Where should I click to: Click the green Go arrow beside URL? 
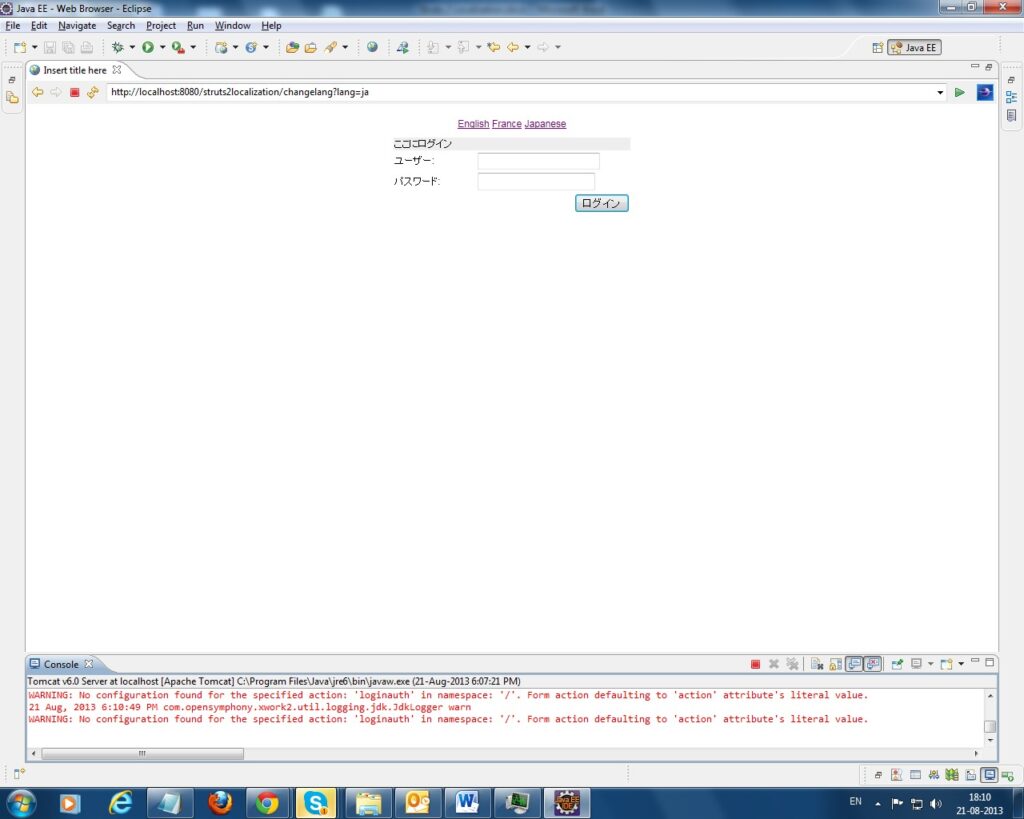pyautogui.click(x=959, y=92)
